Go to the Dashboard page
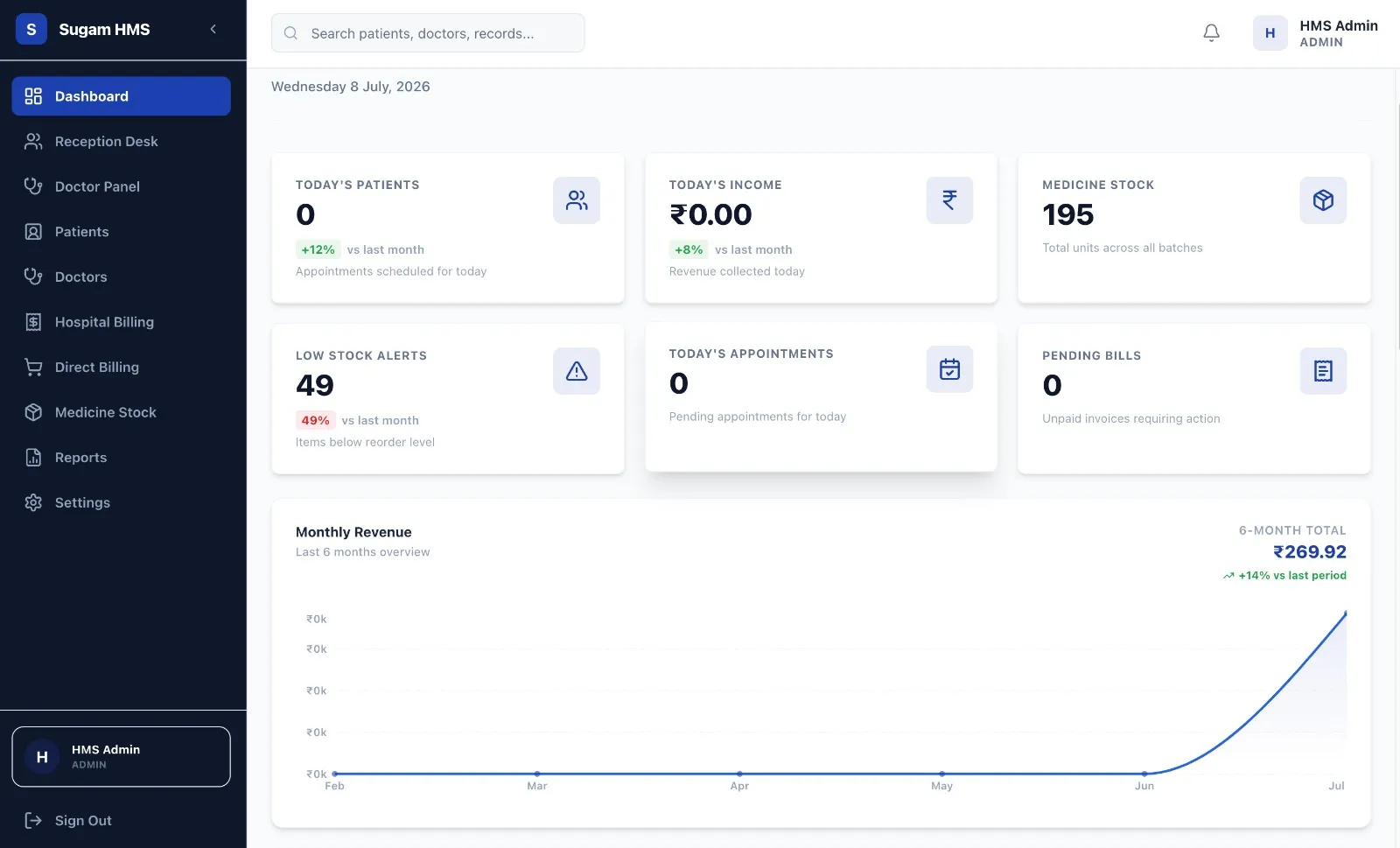 (122, 96)
